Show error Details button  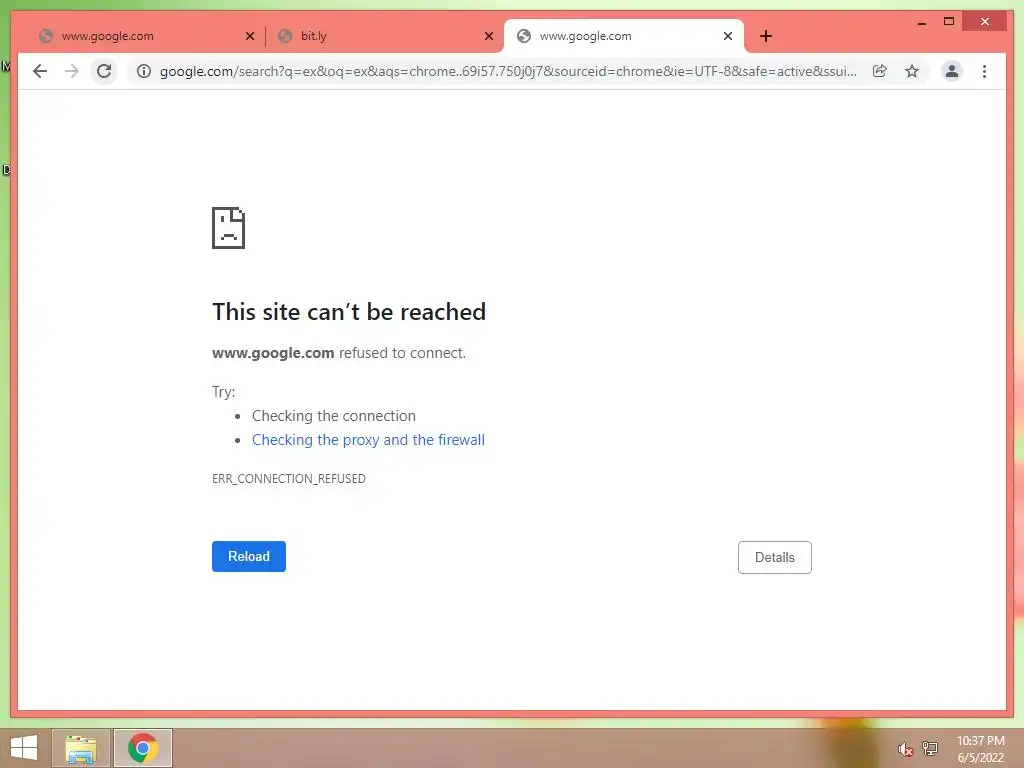775,558
